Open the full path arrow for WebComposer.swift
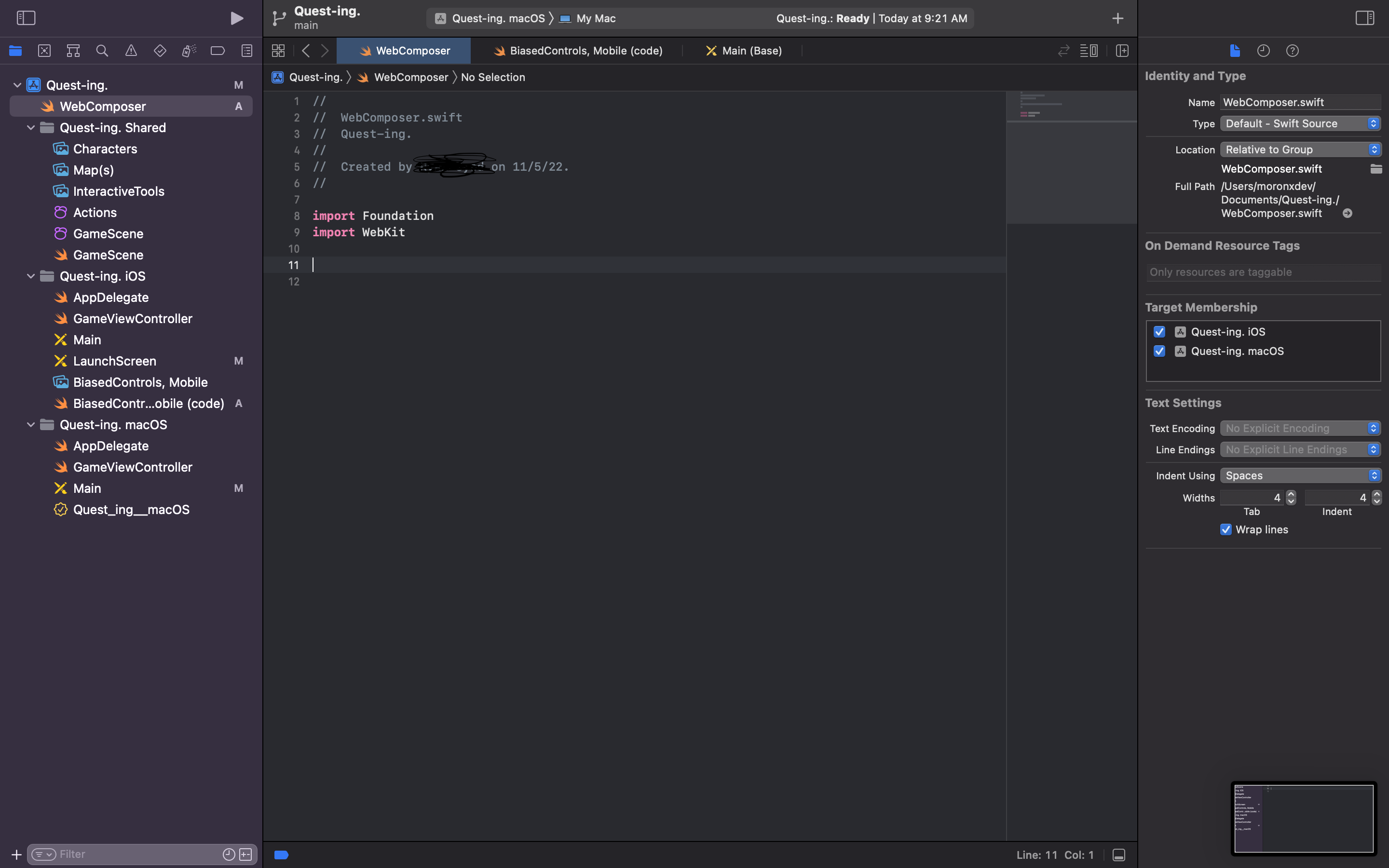The height and width of the screenshot is (868, 1389). click(x=1347, y=213)
